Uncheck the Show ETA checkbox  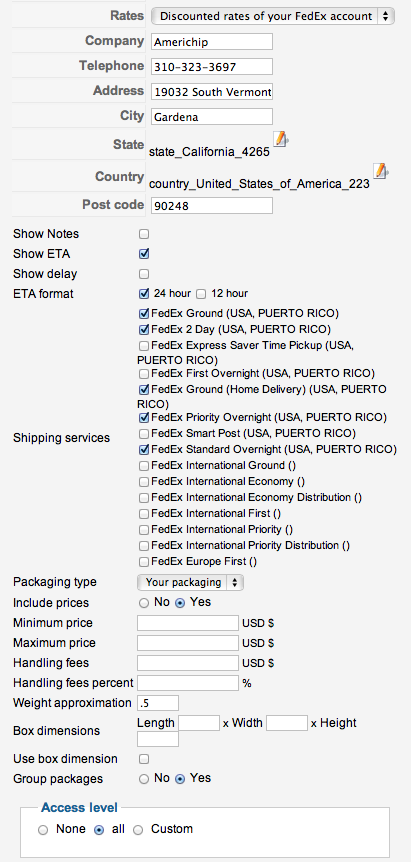(x=144, y=254)
